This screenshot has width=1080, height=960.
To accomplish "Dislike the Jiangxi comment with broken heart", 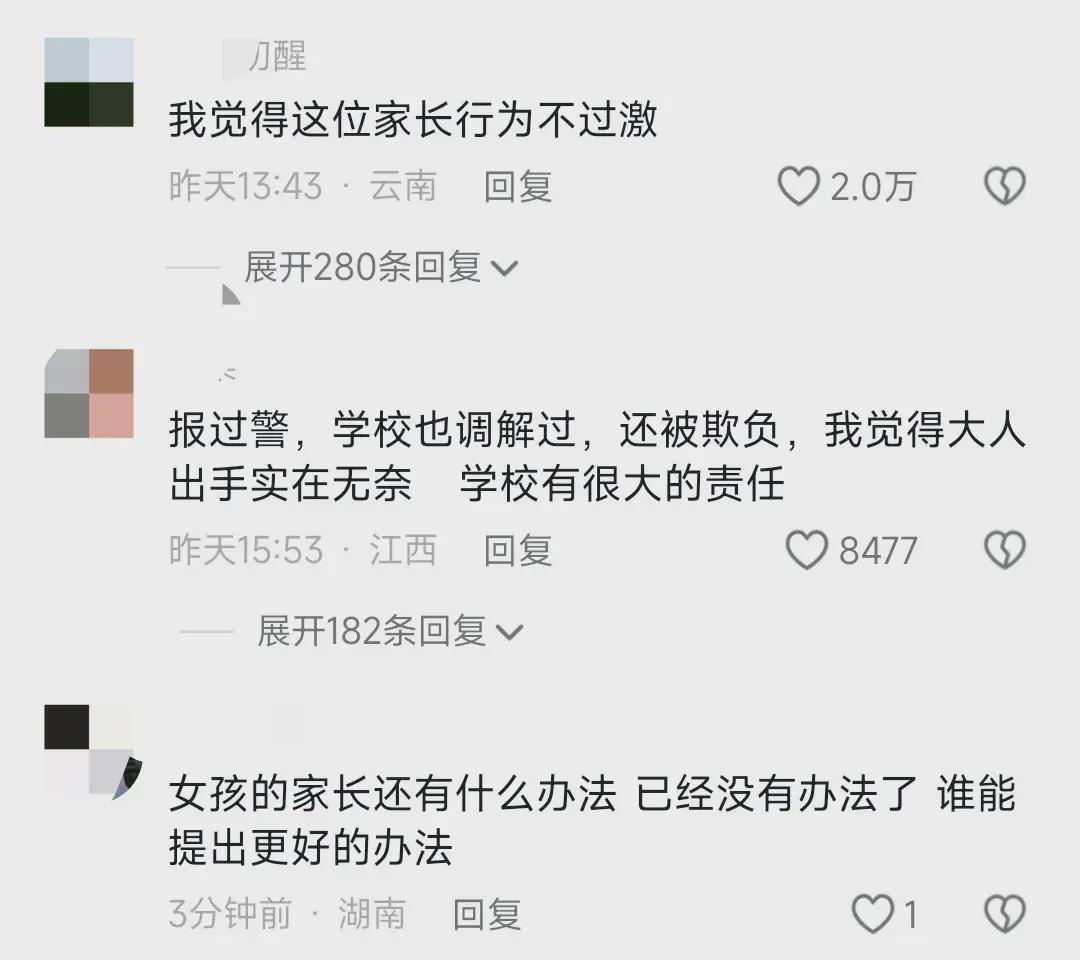I will point(1005,550).
